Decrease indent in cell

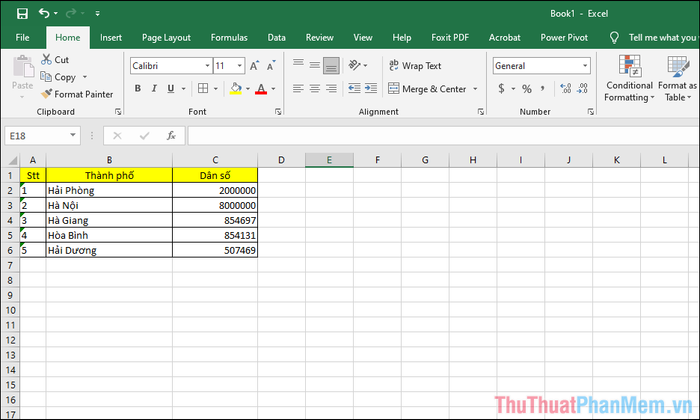click(354, 88)
